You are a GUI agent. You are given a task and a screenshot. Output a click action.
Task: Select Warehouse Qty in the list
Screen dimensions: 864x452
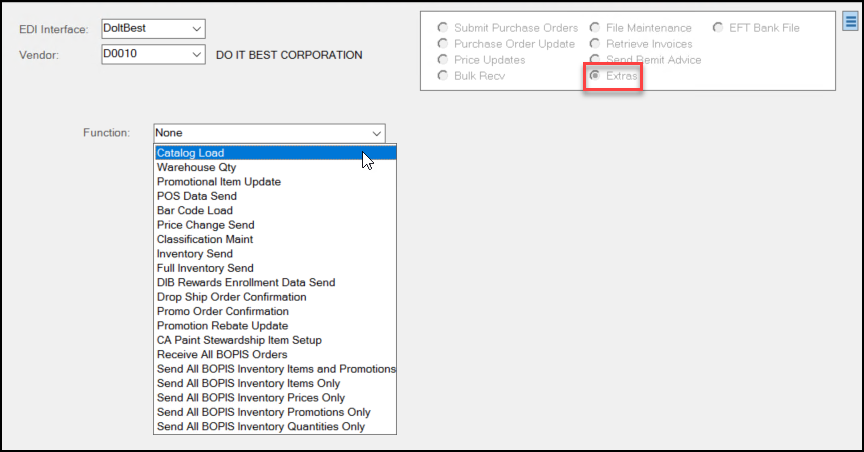(x=196, y=167)
